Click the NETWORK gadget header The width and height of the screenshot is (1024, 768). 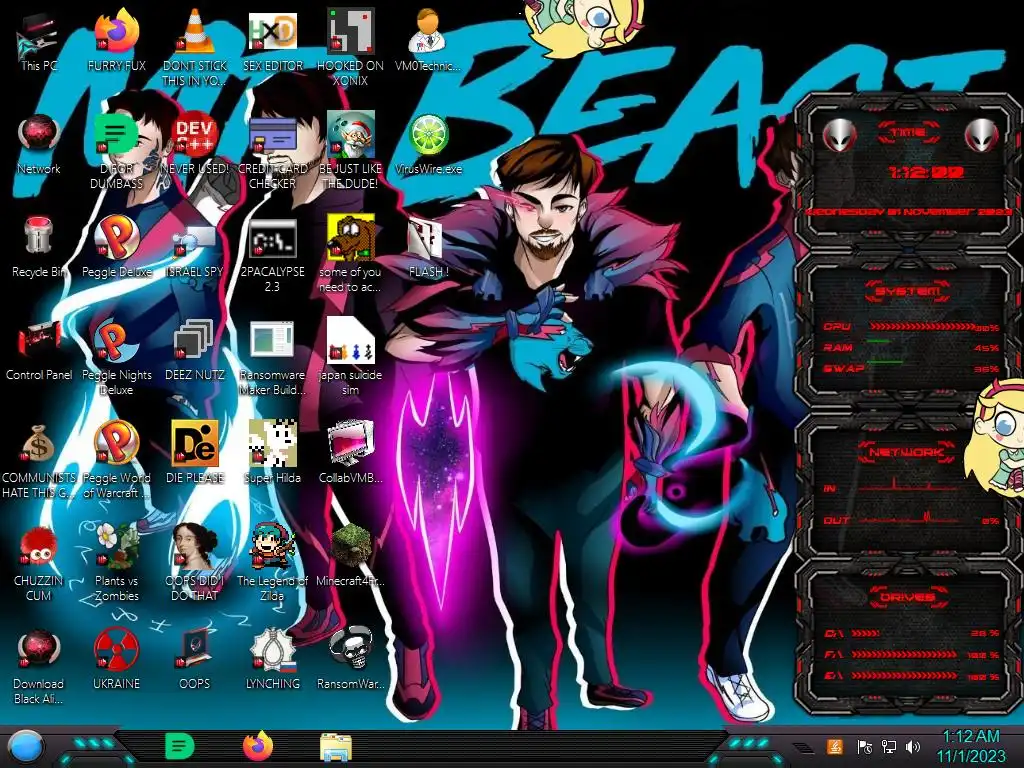(x=907, y=452)
